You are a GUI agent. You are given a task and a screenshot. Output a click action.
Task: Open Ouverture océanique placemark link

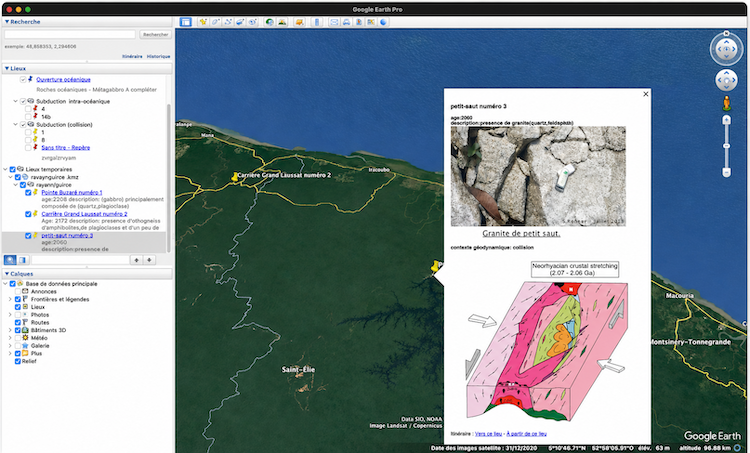63,79
